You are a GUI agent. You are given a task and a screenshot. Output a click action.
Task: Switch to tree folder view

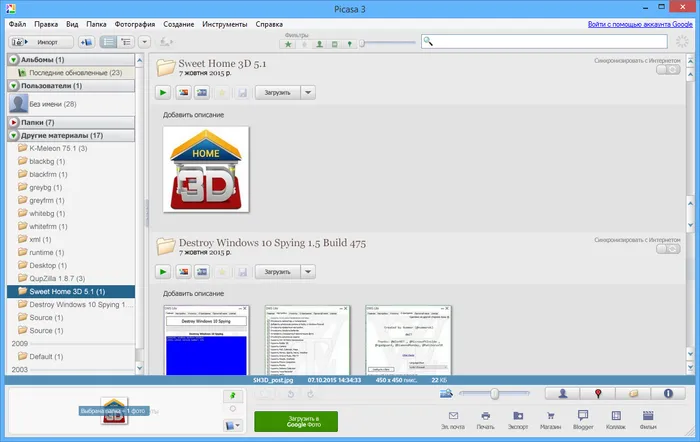125,42
